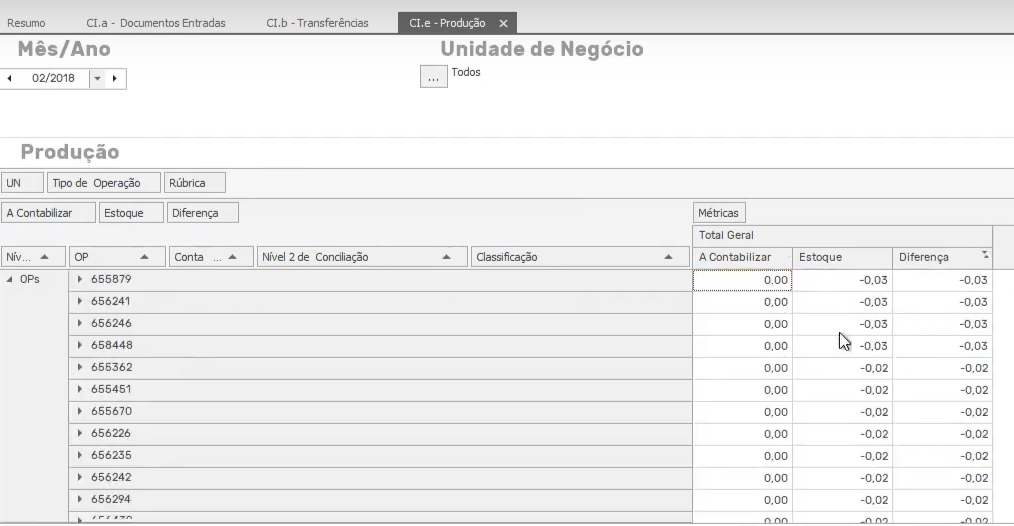Click the A Contabilizar data field button

[x=49, y=213]
